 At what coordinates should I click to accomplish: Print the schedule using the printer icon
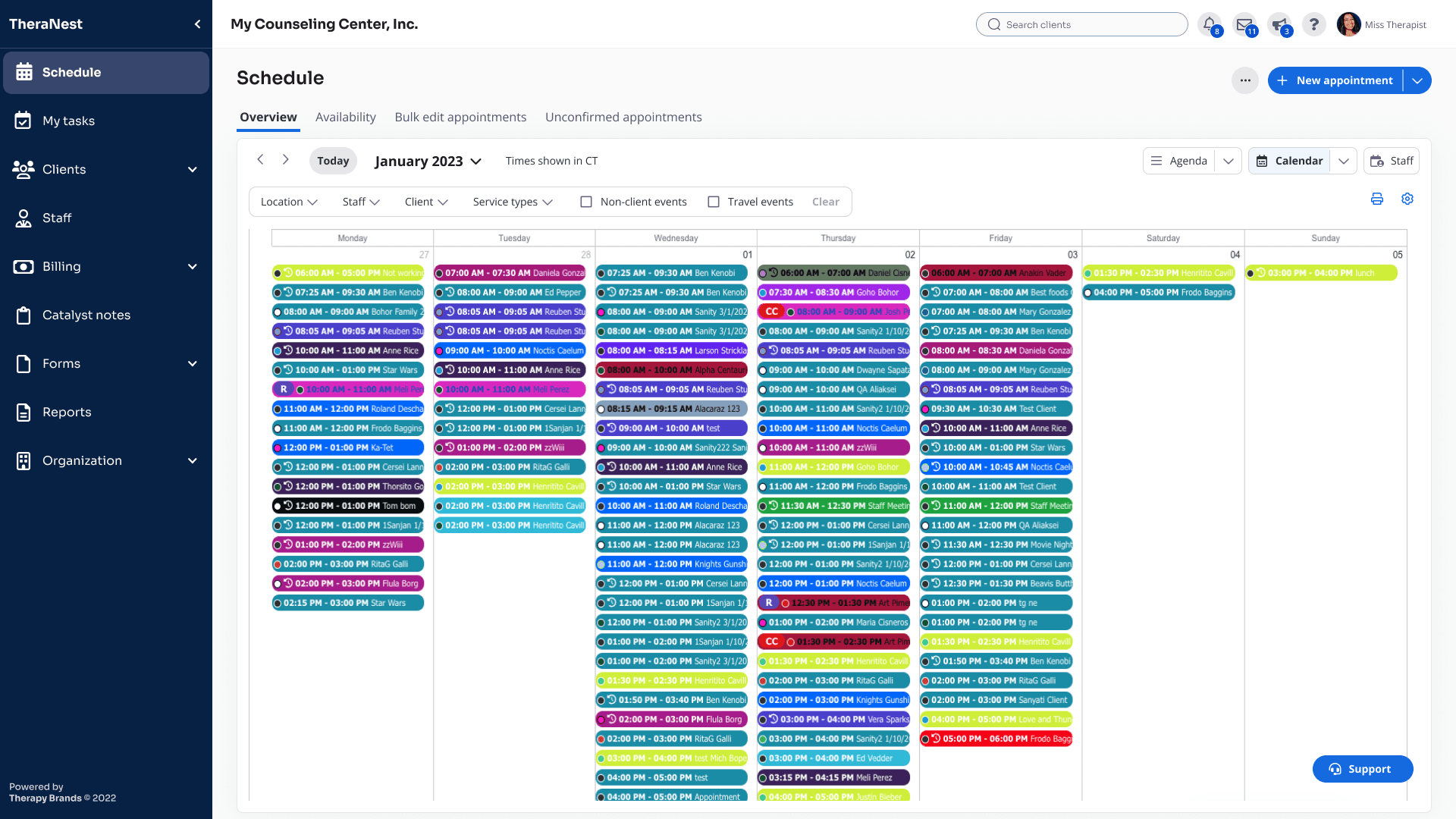1378,199
